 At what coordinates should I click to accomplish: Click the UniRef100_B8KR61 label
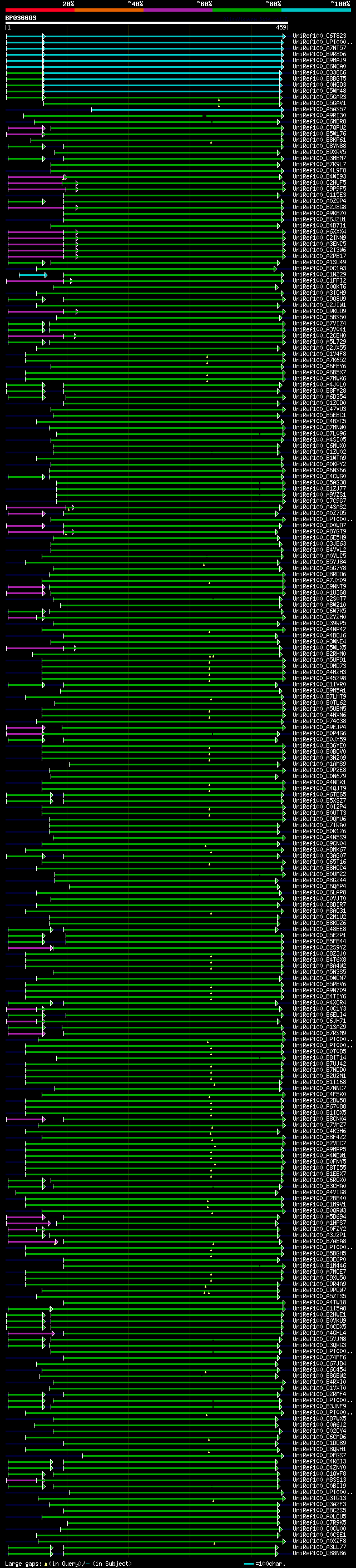[x=319, y=140]
